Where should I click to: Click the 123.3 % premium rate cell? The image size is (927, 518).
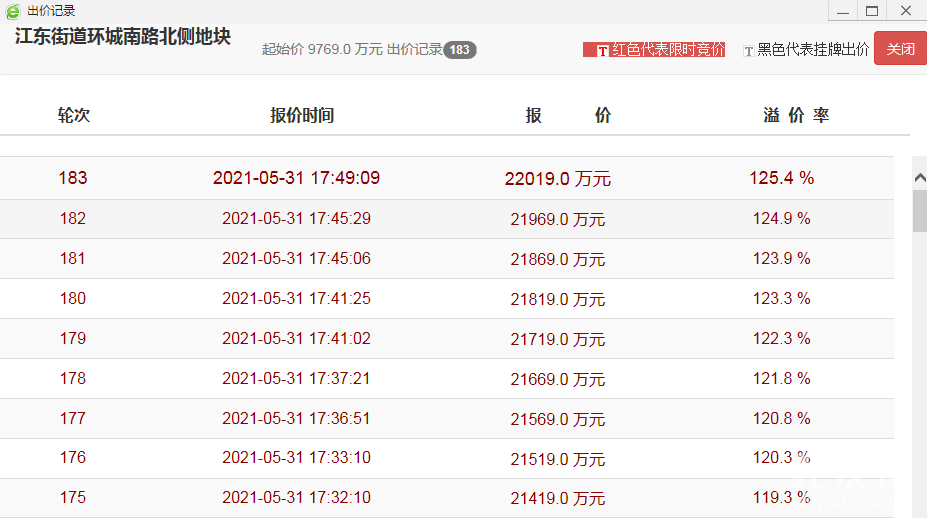click(x=781, y=298)
